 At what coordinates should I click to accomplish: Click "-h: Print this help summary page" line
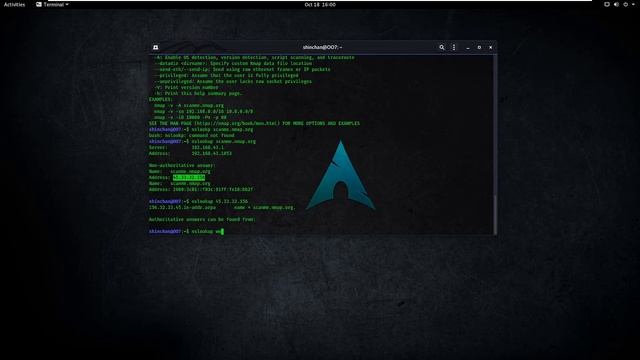click(x=198, y=93)
